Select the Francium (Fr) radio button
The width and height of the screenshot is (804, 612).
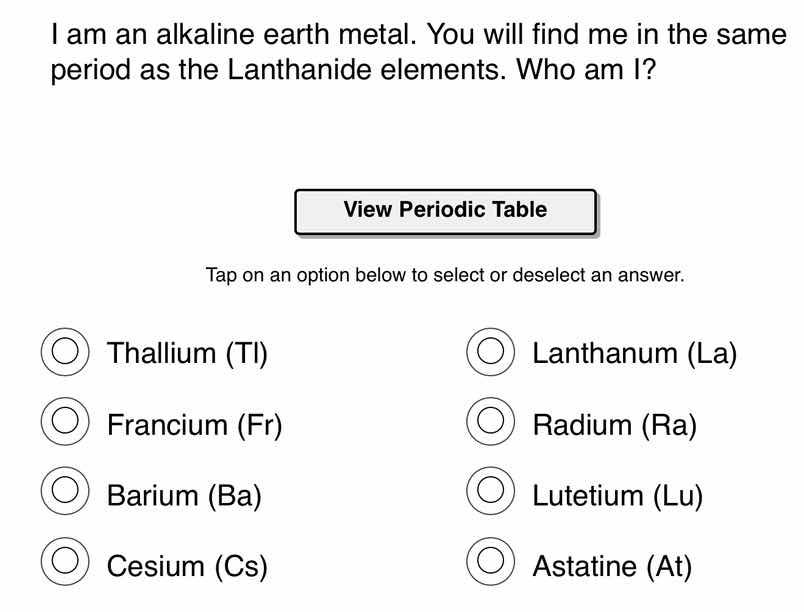[64, 423]
